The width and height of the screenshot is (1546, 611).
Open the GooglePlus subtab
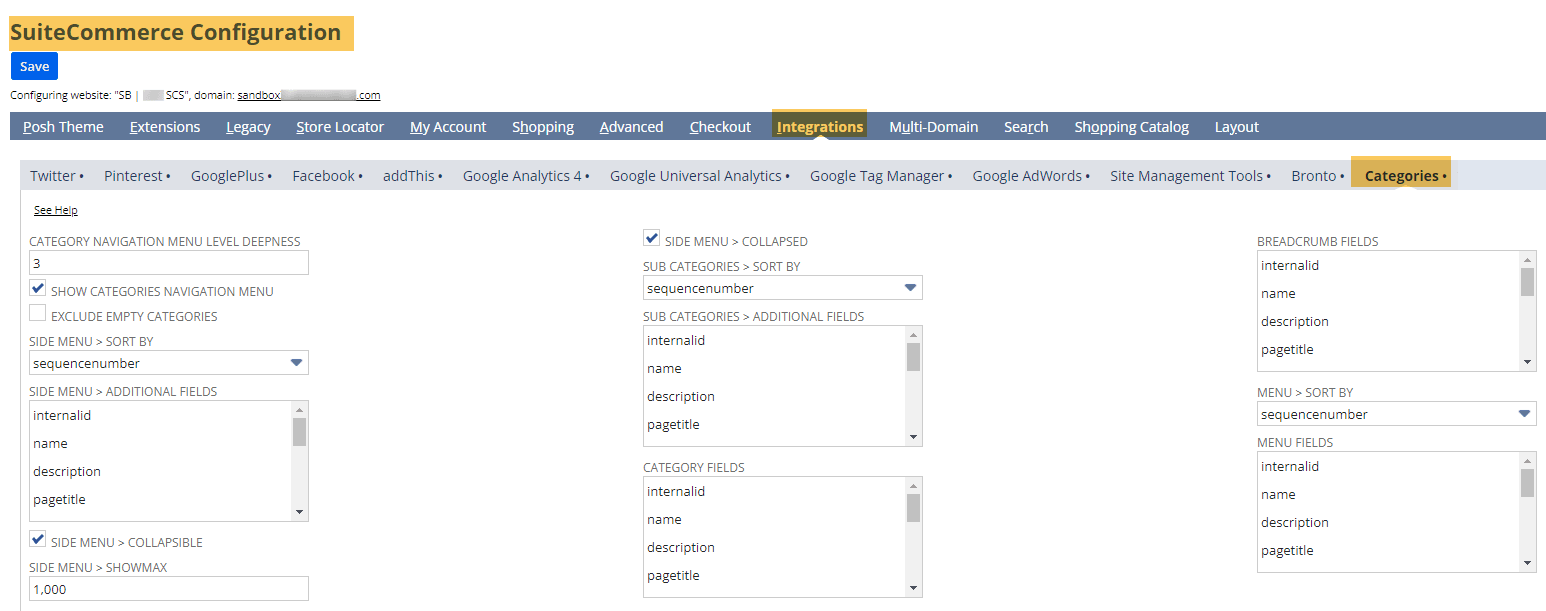pyautogui.click(x=231, y=176)
